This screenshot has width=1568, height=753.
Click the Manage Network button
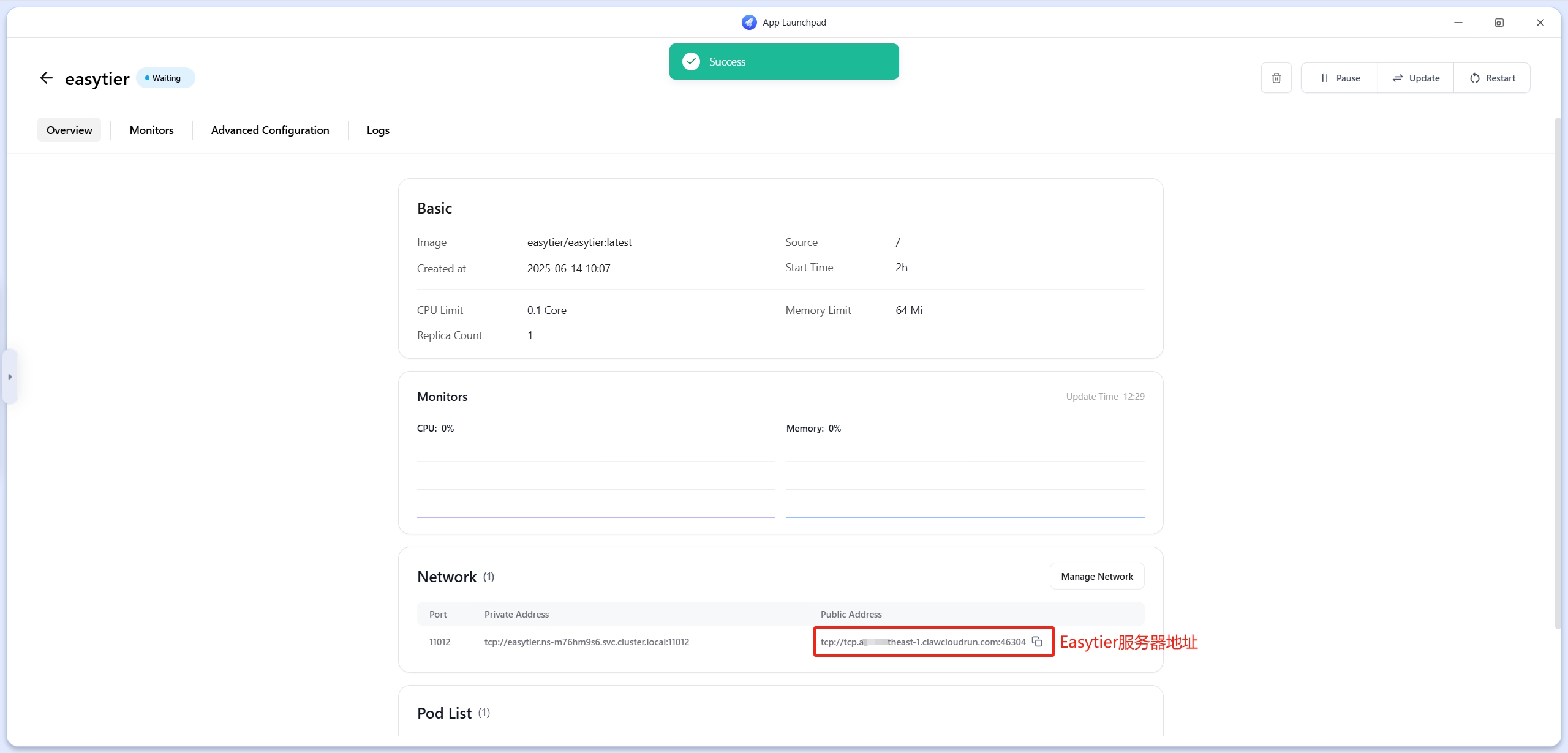[x=1096, y=576]
